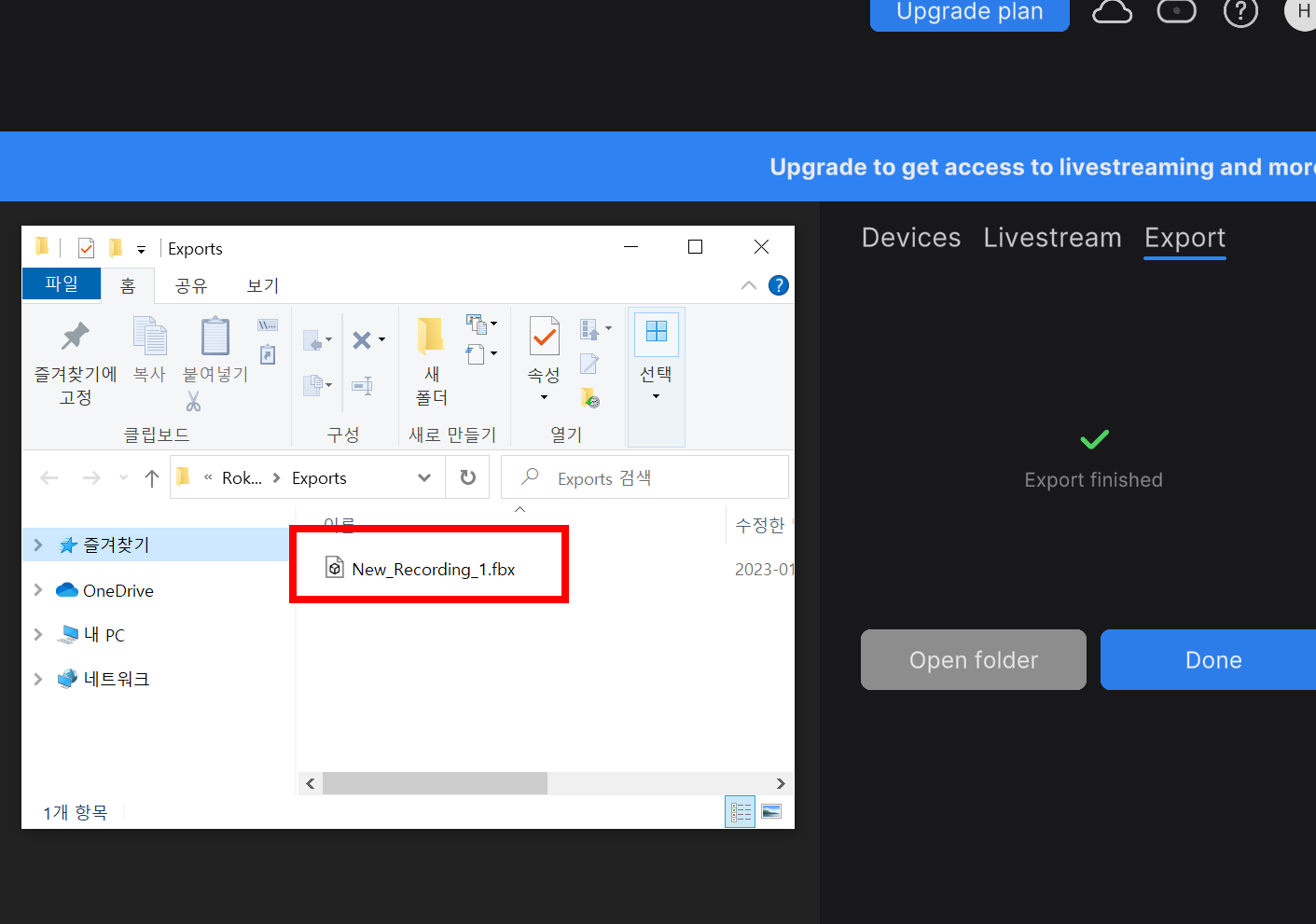This screenshot has height=924, width=1316.
Task: Select the 홈 (Home) ribbon tab
Action: pos(128,285)
